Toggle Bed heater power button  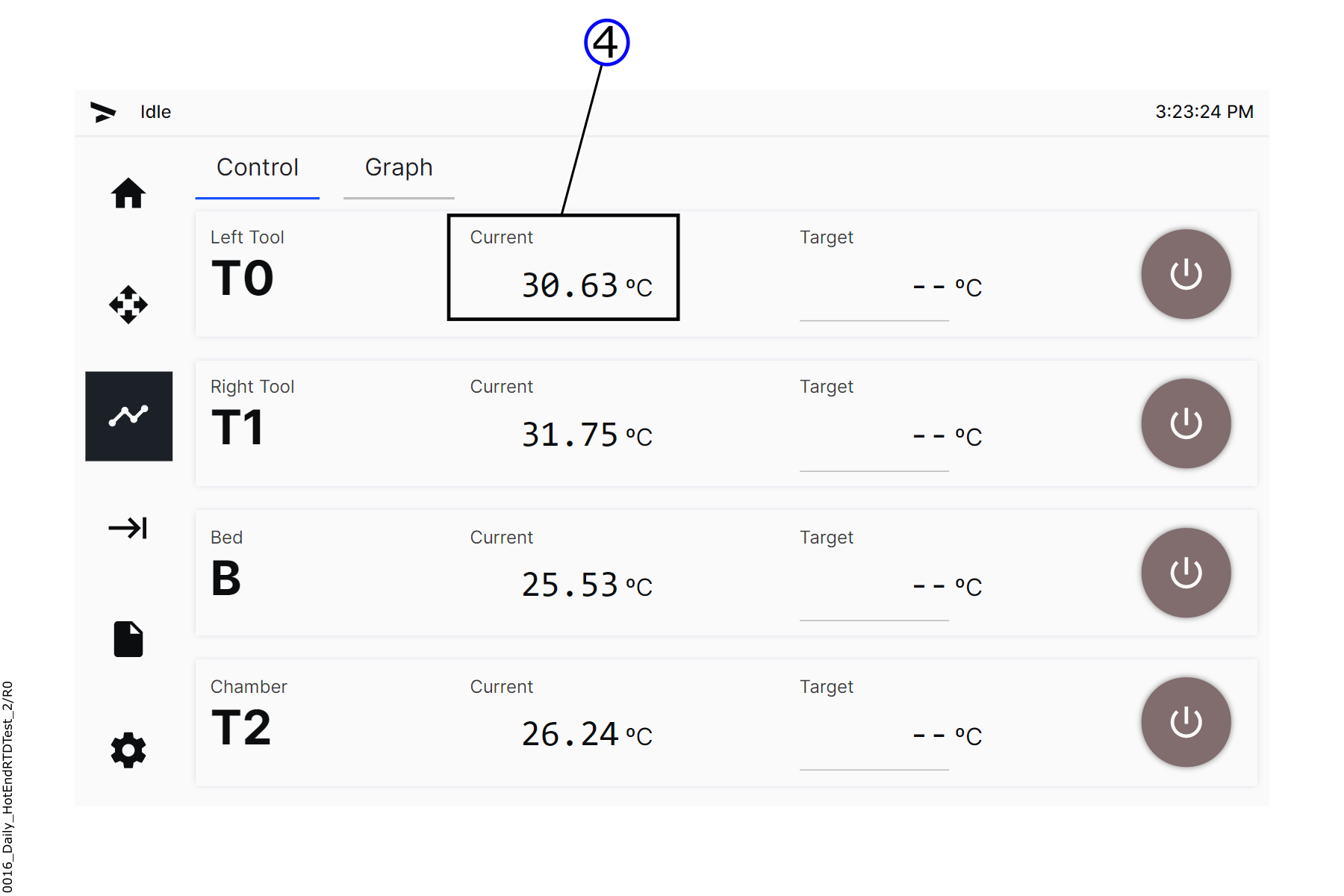click(x=1185, y=573)
